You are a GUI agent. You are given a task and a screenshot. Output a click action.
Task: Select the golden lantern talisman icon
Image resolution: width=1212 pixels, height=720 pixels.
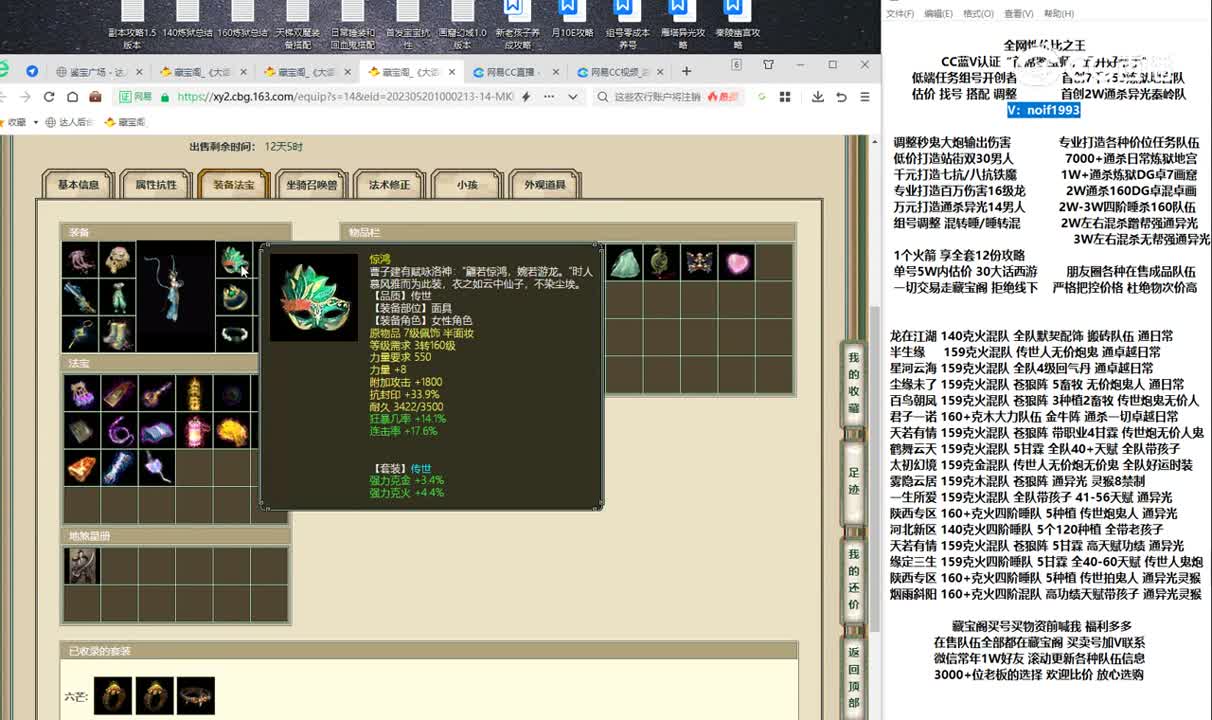pyautogui.click(x=194, y=393)
